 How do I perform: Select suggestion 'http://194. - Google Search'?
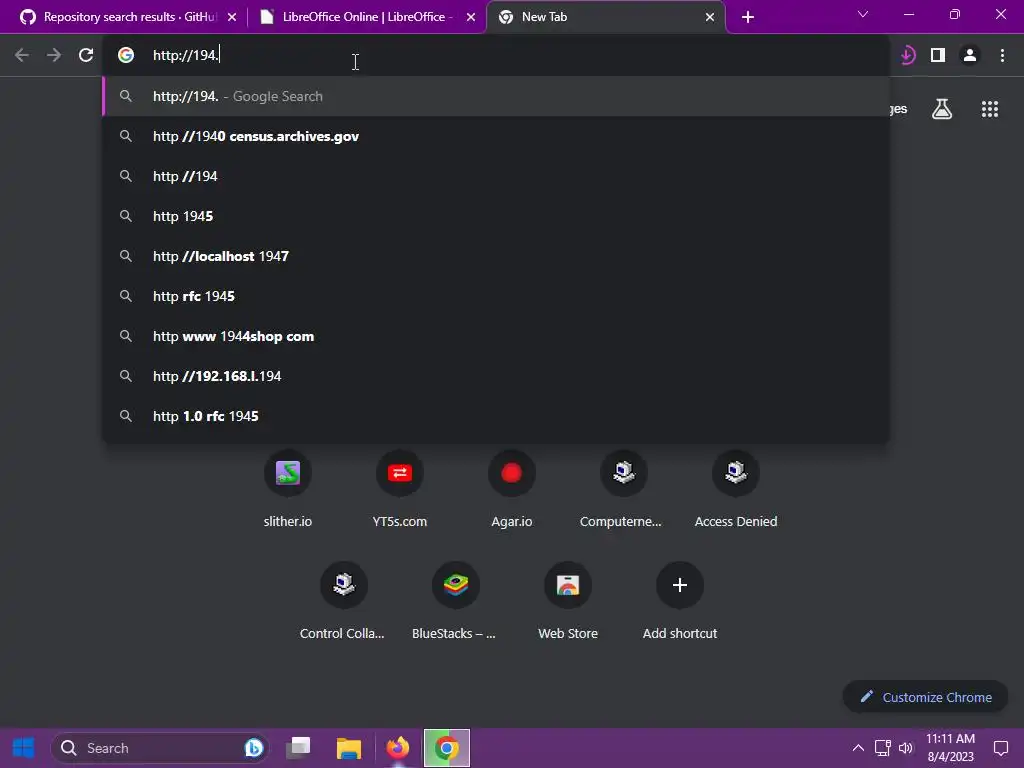coord(496,96)
